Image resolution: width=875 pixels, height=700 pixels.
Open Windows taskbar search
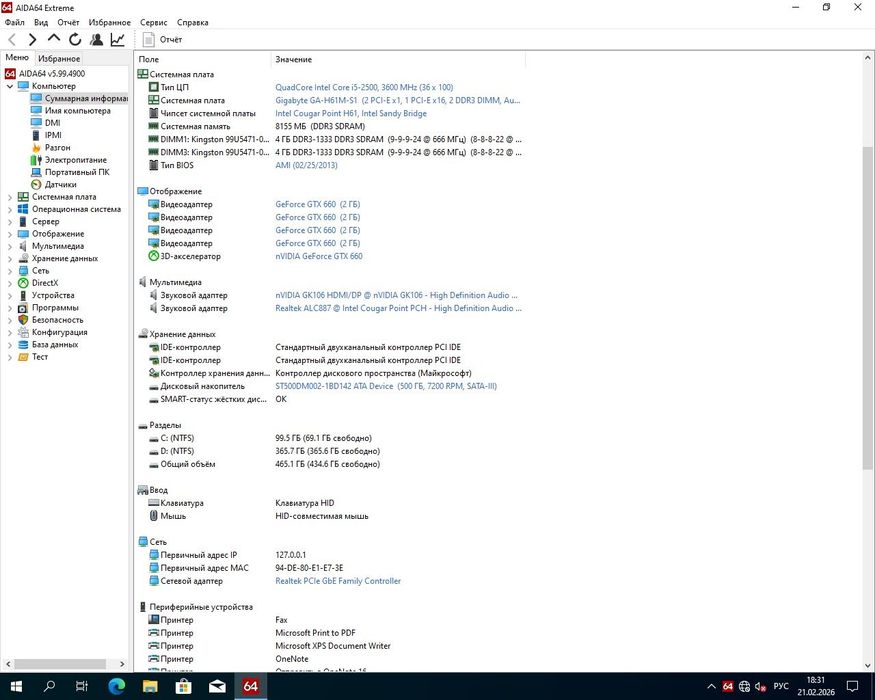point(49,686)
